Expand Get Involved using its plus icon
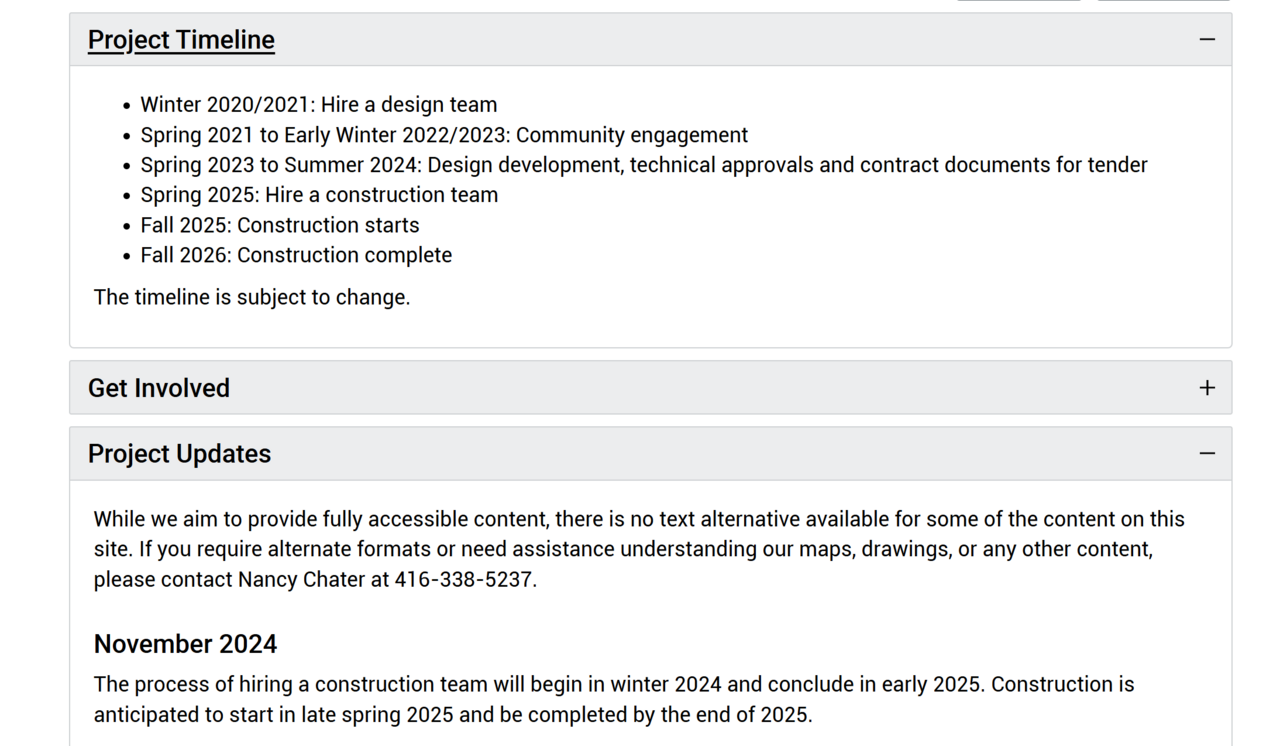This screenshot has width=1280, height=746. tap(1207, 388)
